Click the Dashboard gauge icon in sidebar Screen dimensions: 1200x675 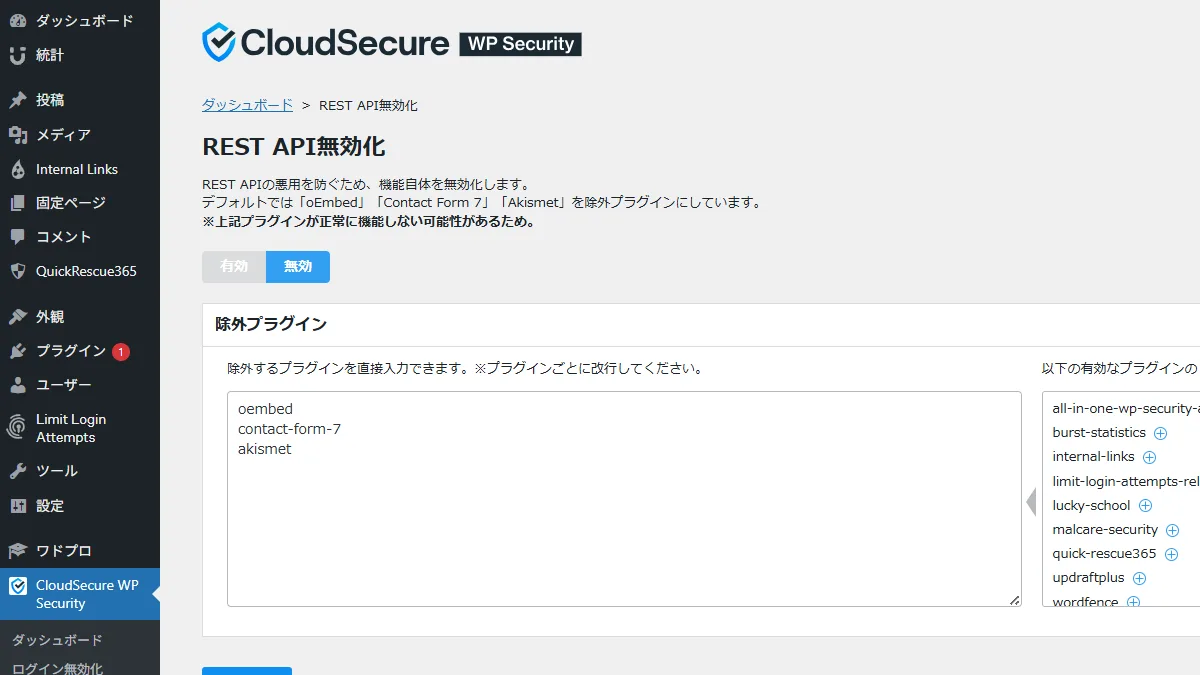pos(17,21)
